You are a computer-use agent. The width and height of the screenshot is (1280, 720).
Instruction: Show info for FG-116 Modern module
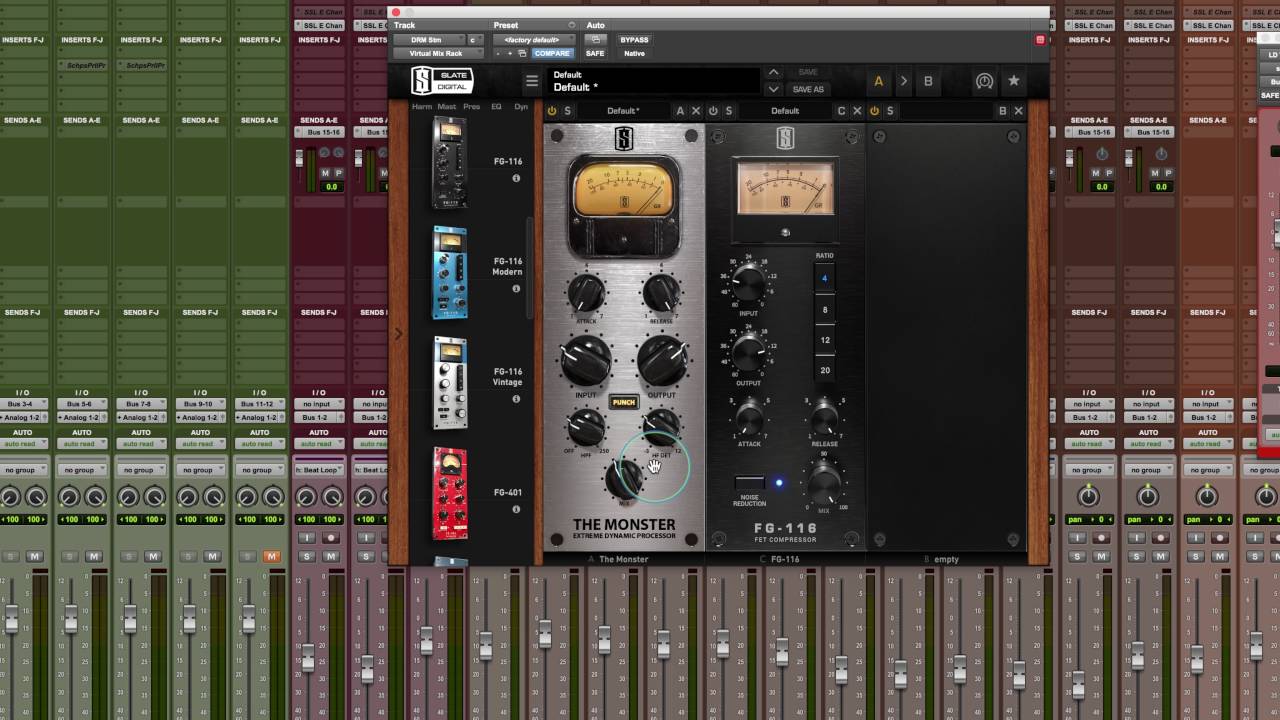tap(516, 289)
